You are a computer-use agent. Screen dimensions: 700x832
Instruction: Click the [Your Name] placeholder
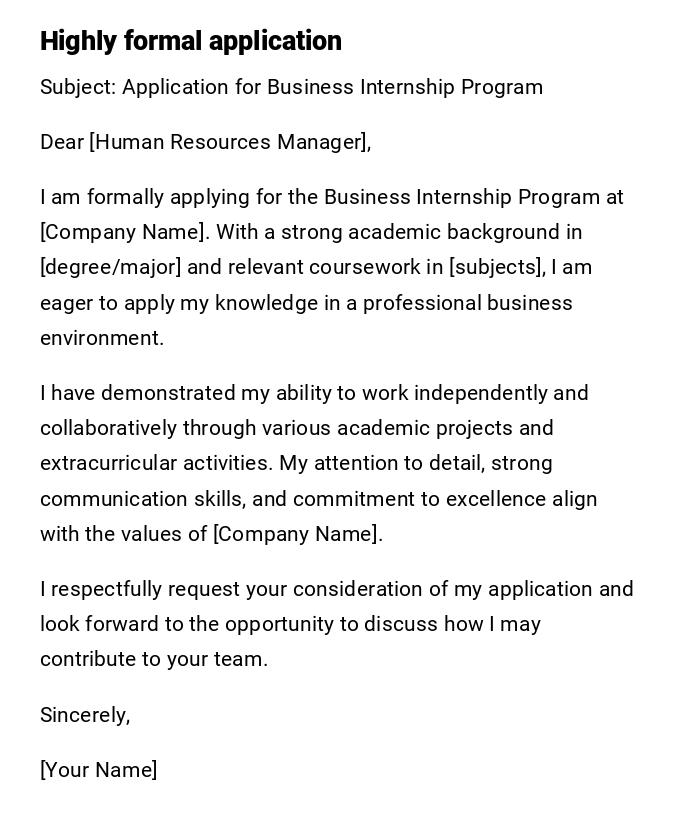tap(99, 770)
